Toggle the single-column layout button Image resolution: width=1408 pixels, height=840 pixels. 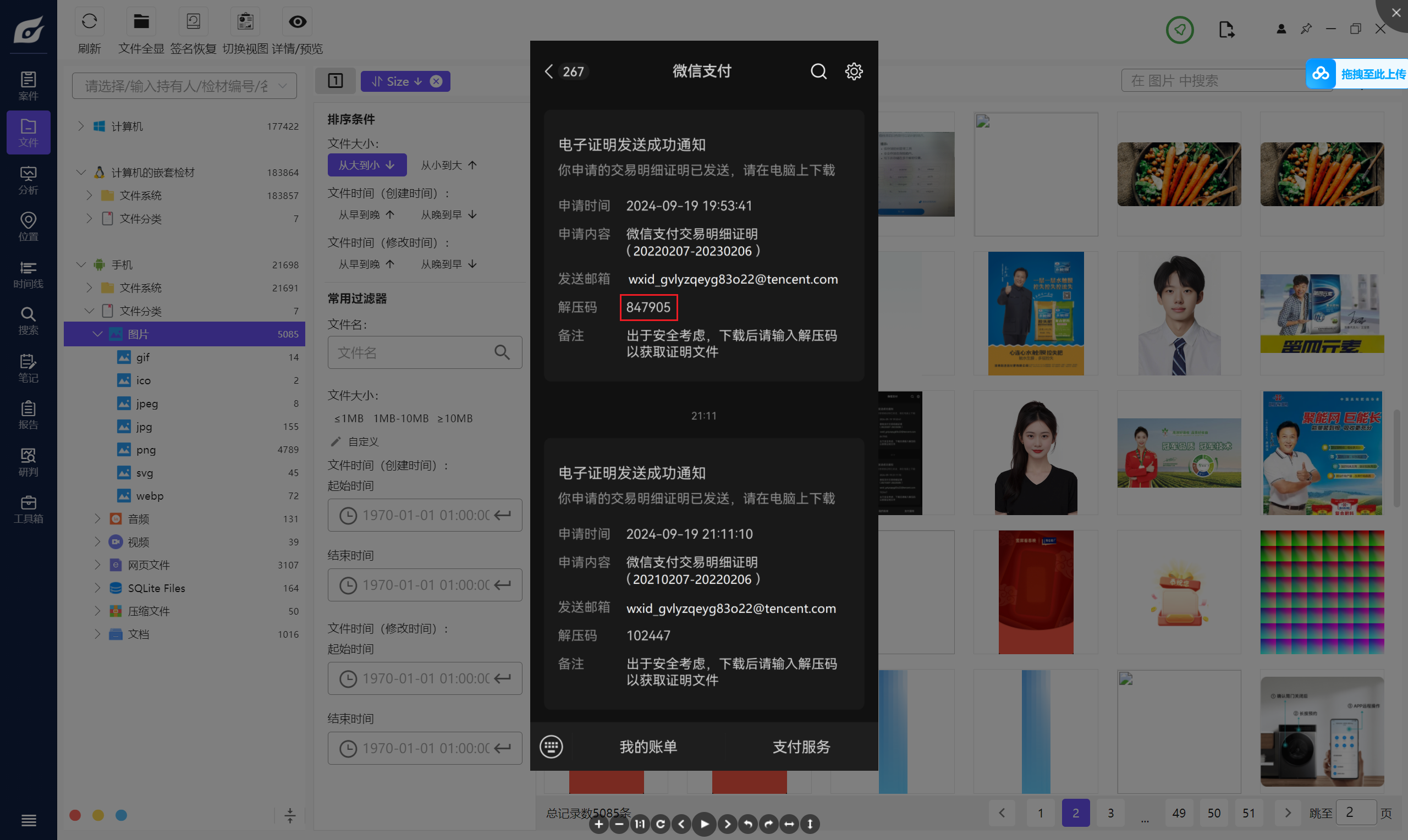335,81
